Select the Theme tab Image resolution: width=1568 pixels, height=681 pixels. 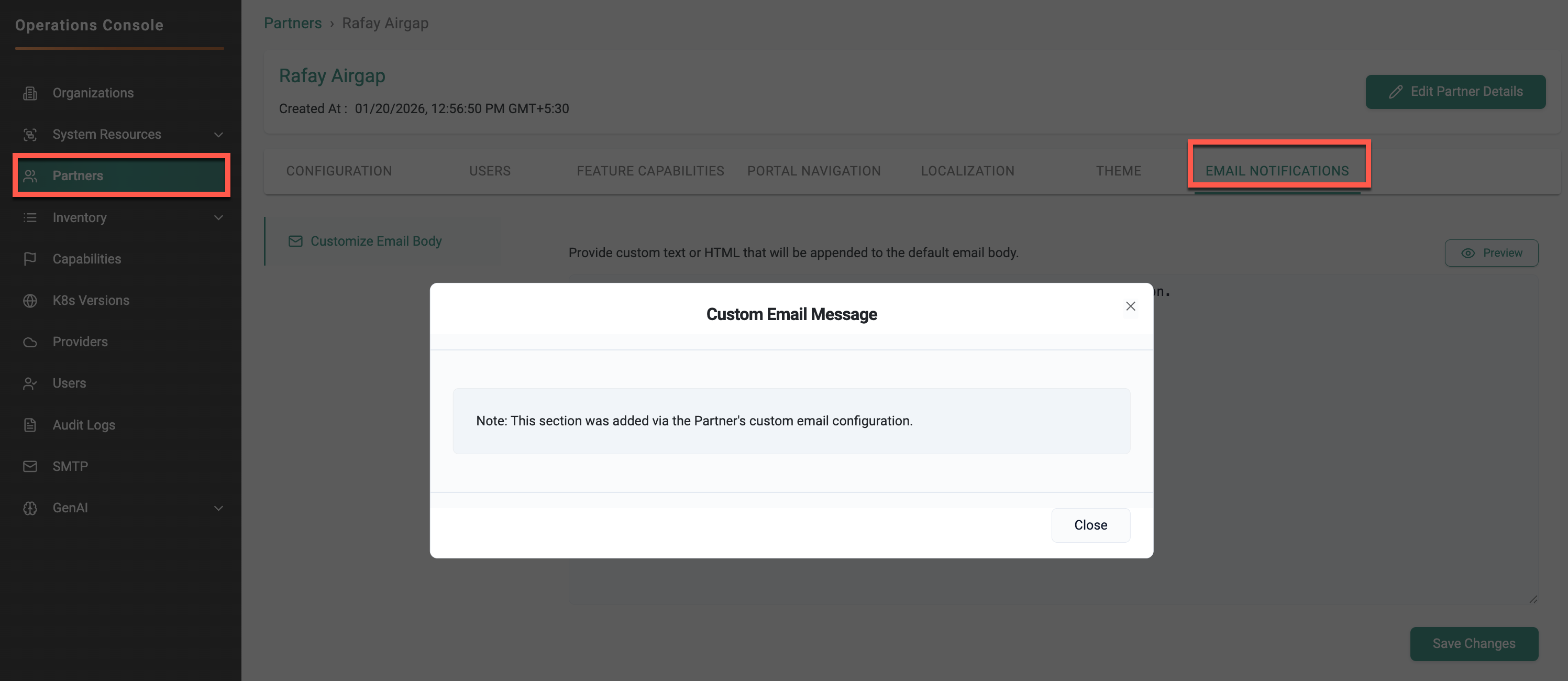pos(1118,171)
